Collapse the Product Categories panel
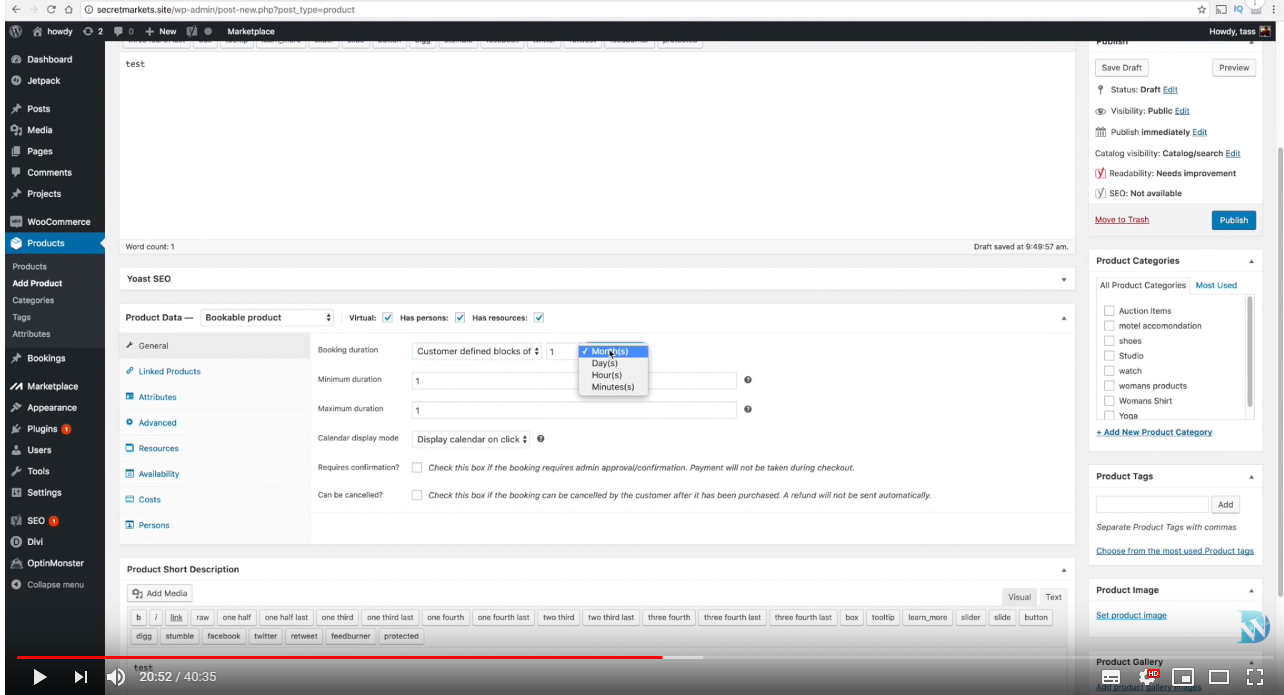This screenshot has height=695, width=1284. tap(1251, 261)
